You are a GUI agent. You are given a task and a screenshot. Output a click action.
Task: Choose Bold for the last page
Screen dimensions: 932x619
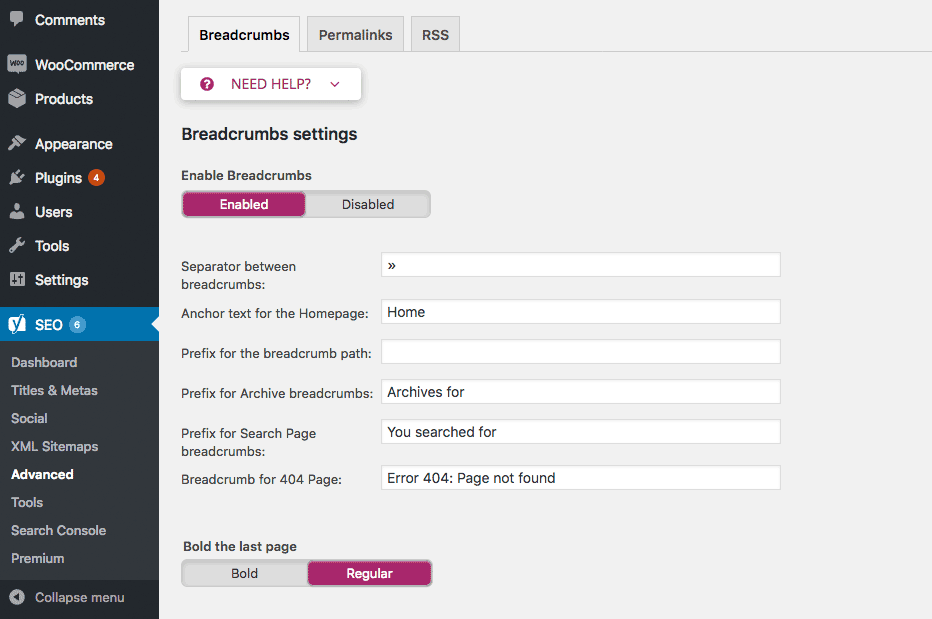(244, 573)
